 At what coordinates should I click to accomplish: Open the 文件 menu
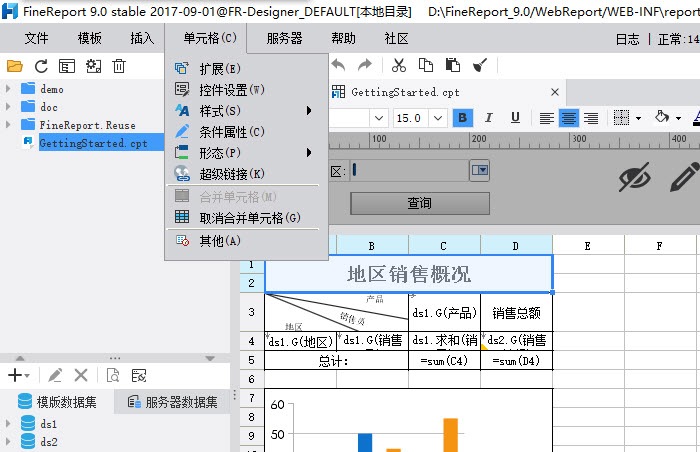36,38
